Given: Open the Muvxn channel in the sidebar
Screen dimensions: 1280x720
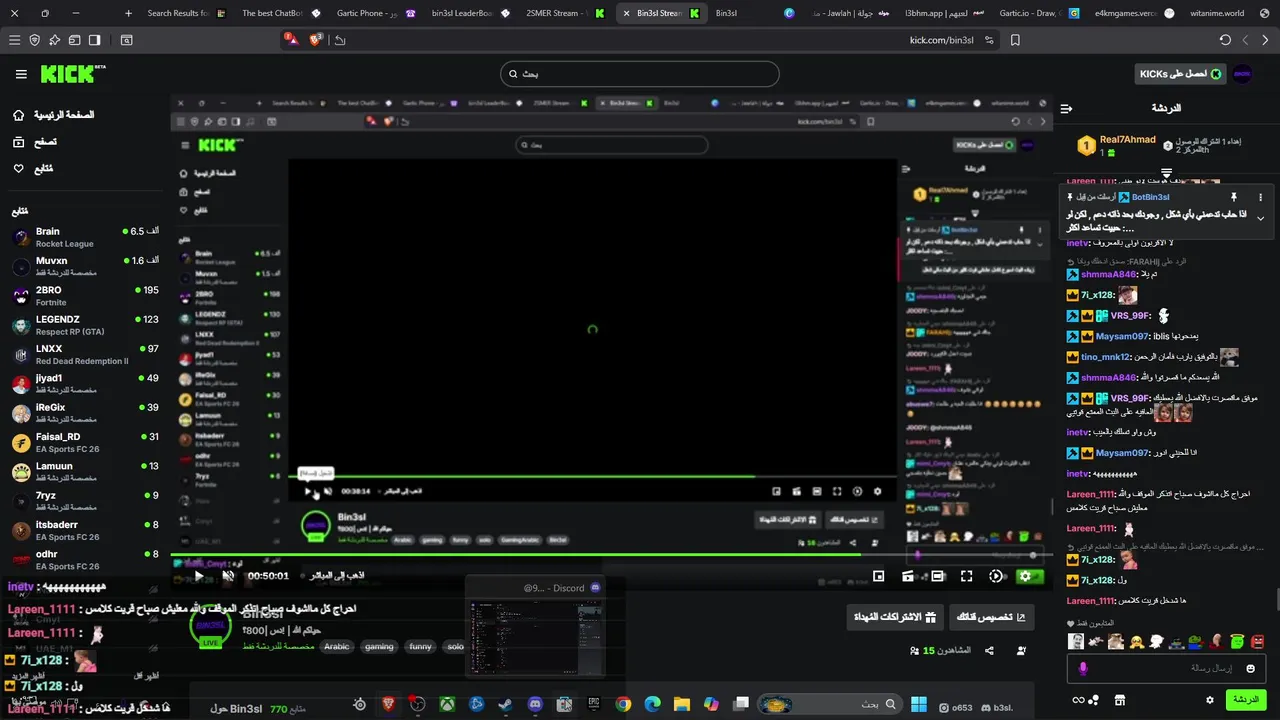Looking at the screenshot, I should coord(85,266).
